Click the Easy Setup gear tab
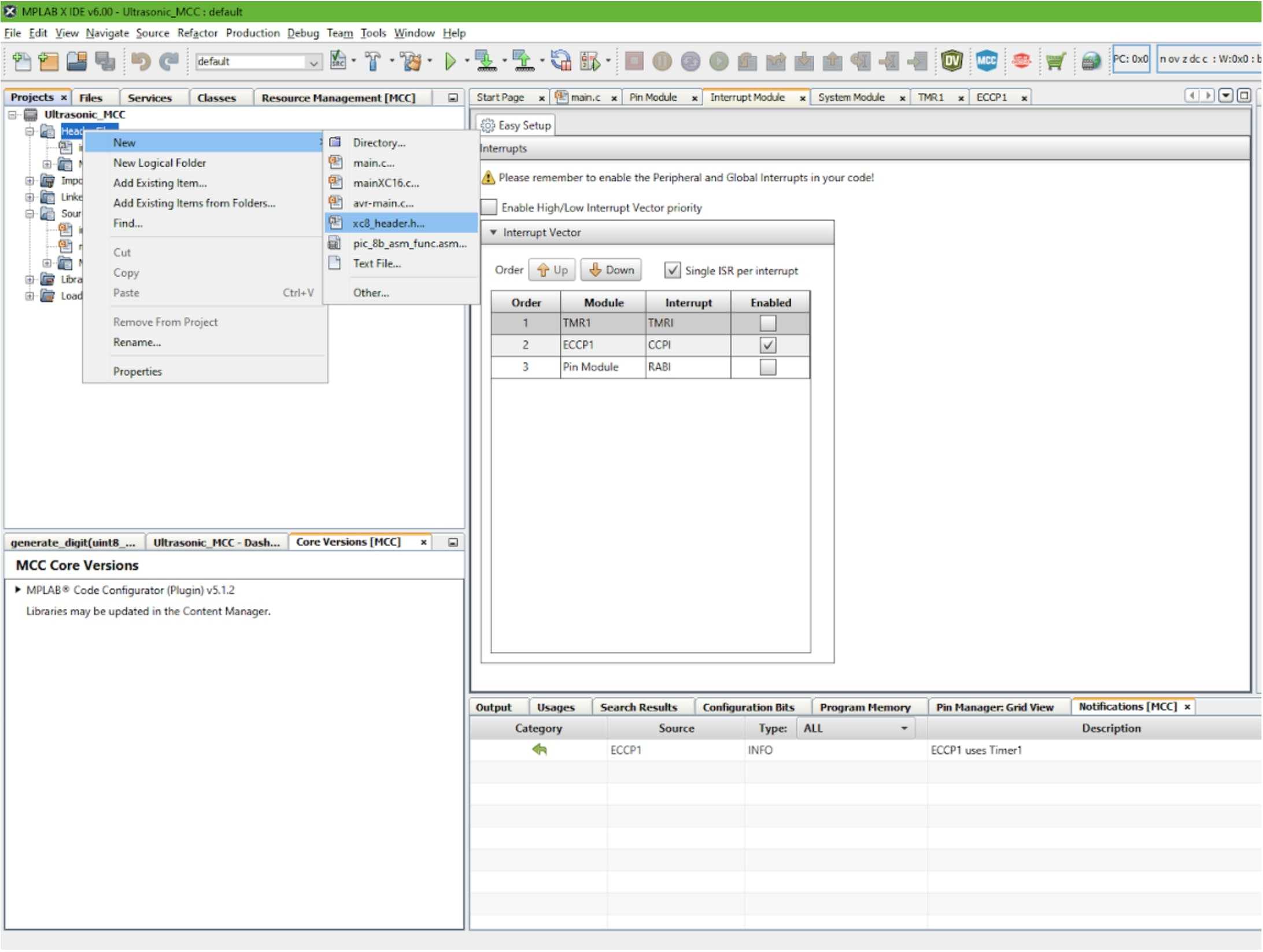This screenshot has width=1263, height=952. pos(516,126)
